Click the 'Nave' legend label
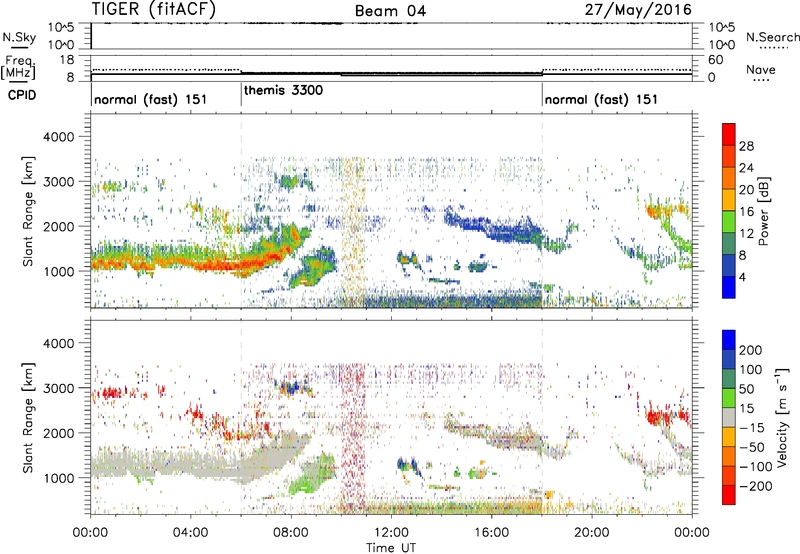Screen dimensions: 800x554 pos(761,69)
